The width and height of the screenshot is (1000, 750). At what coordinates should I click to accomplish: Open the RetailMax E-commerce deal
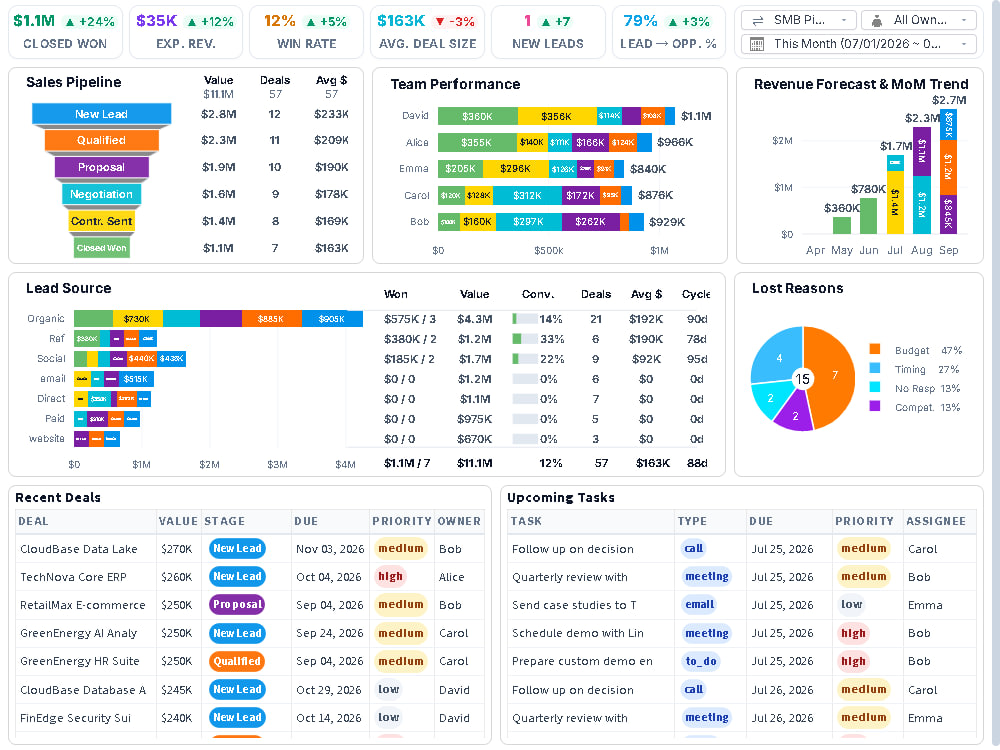[x=83, y=605]
